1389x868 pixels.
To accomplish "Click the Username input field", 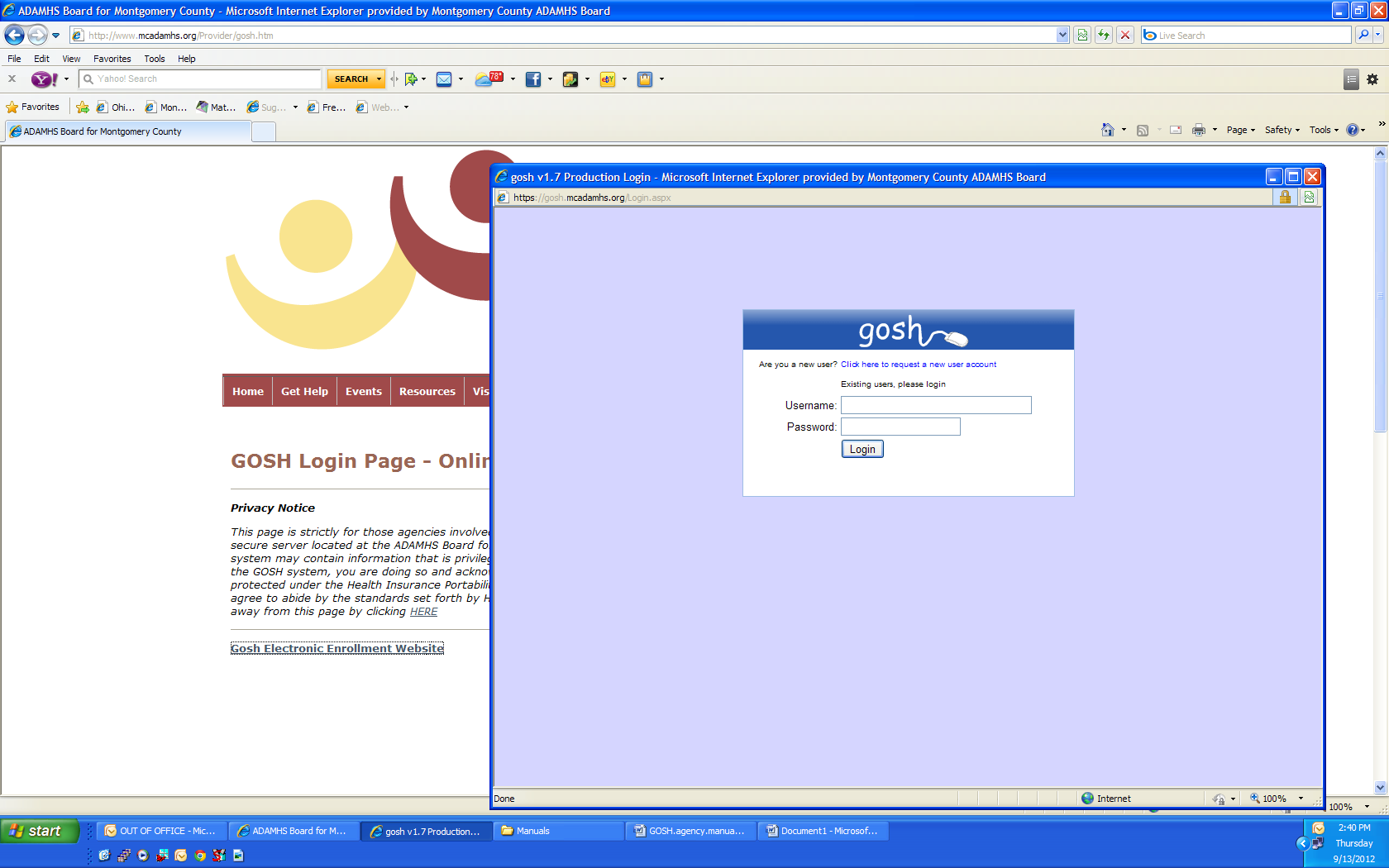I will point(936,405).
